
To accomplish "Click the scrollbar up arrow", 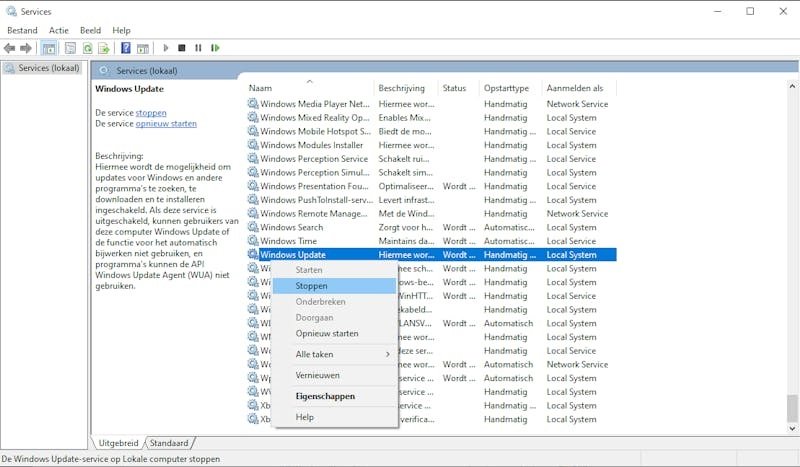I will [x=792, y=86].
